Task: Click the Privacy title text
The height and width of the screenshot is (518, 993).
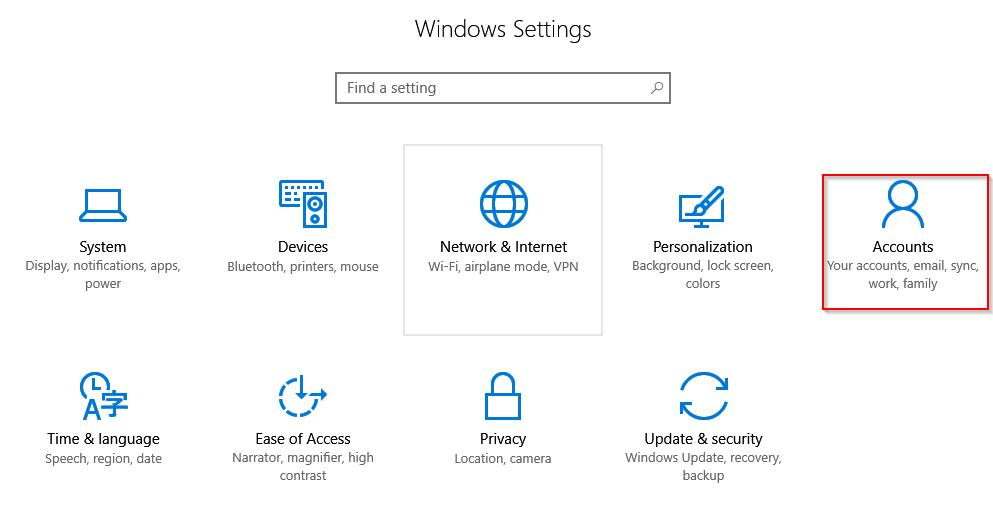Action: (x=503, y=439)
